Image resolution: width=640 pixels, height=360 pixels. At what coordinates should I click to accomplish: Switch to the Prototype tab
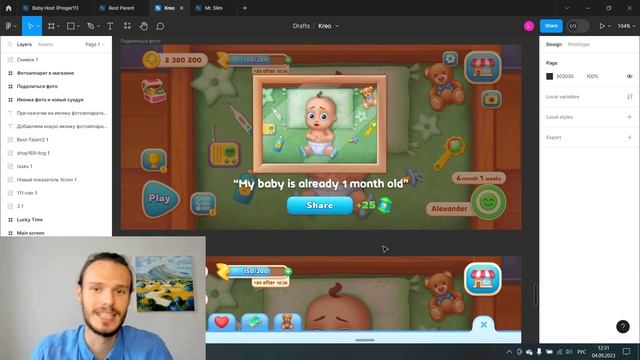click(x=578, y=44)
